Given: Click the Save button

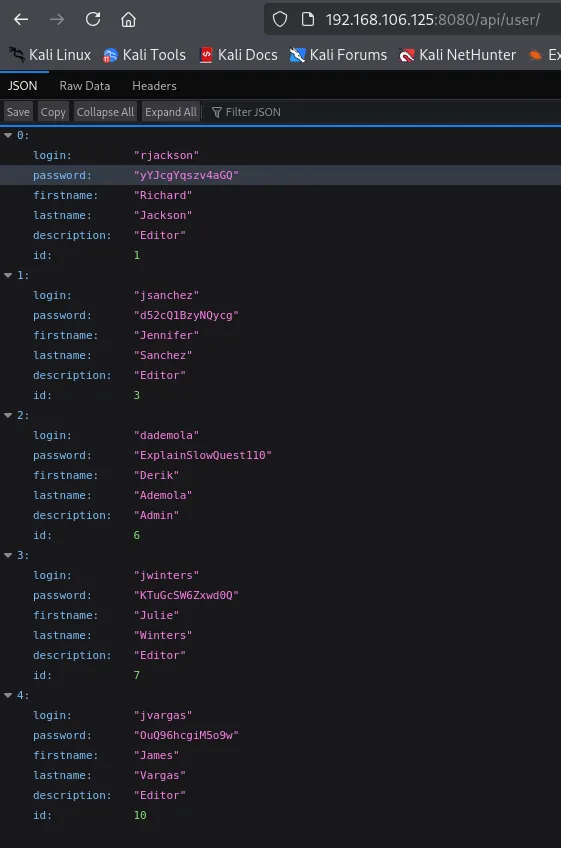Looking at the screenshot, I should click(x=18, y=112).
